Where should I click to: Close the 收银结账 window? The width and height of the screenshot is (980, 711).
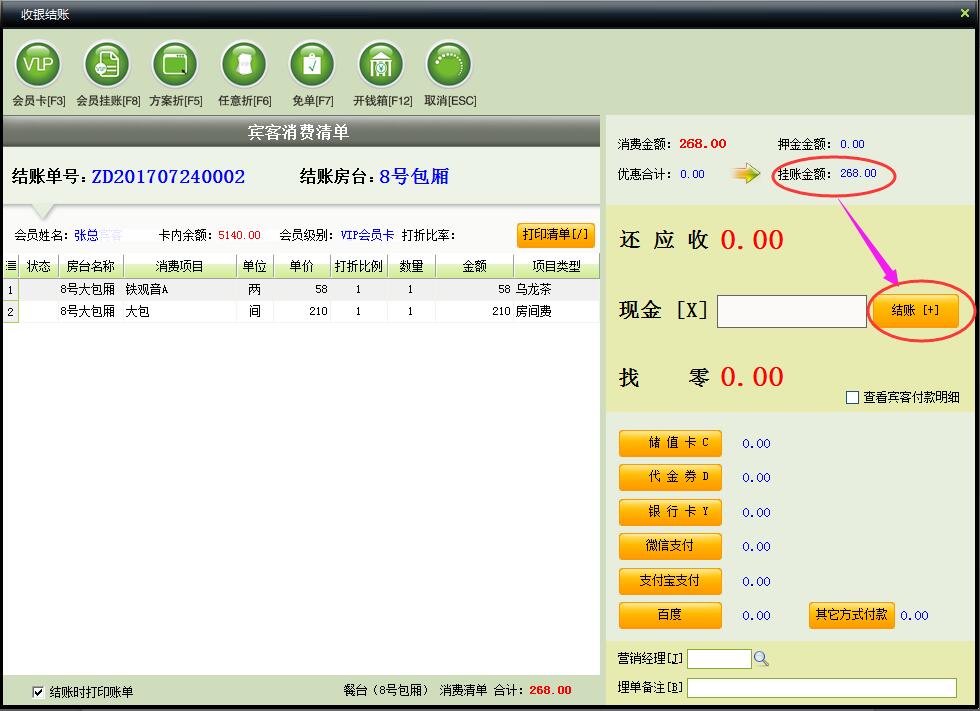pyautogui.click(x=964, y=12)
